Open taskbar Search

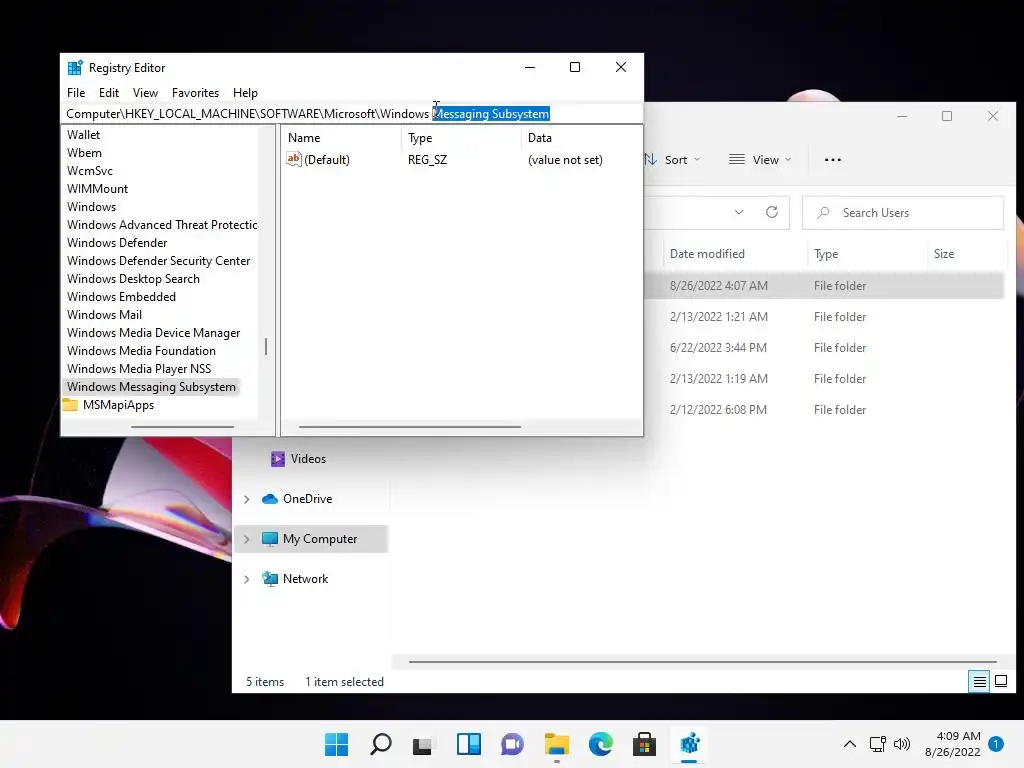(x=381, y=744)
